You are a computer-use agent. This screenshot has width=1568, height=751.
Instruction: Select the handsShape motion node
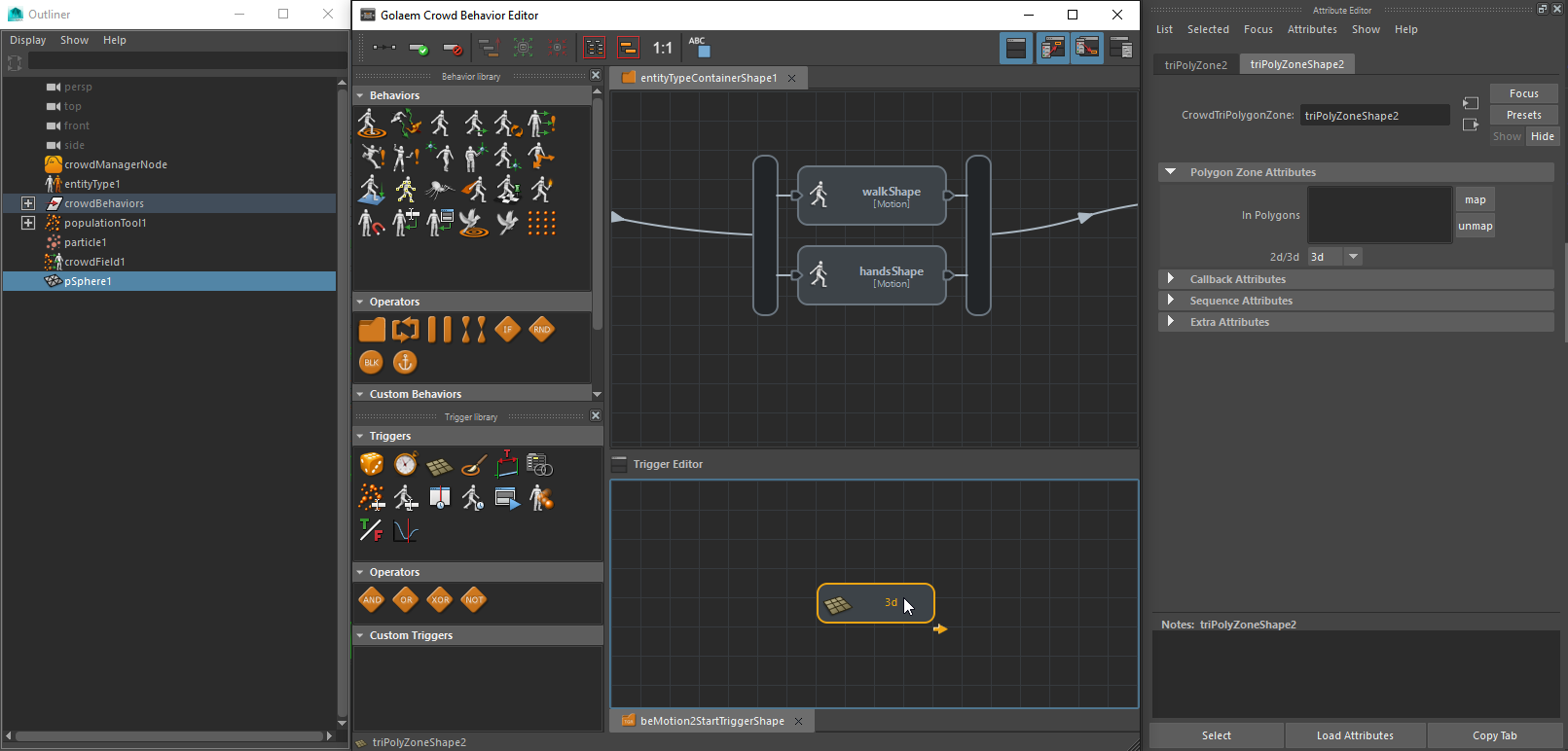tap(872, 275)
